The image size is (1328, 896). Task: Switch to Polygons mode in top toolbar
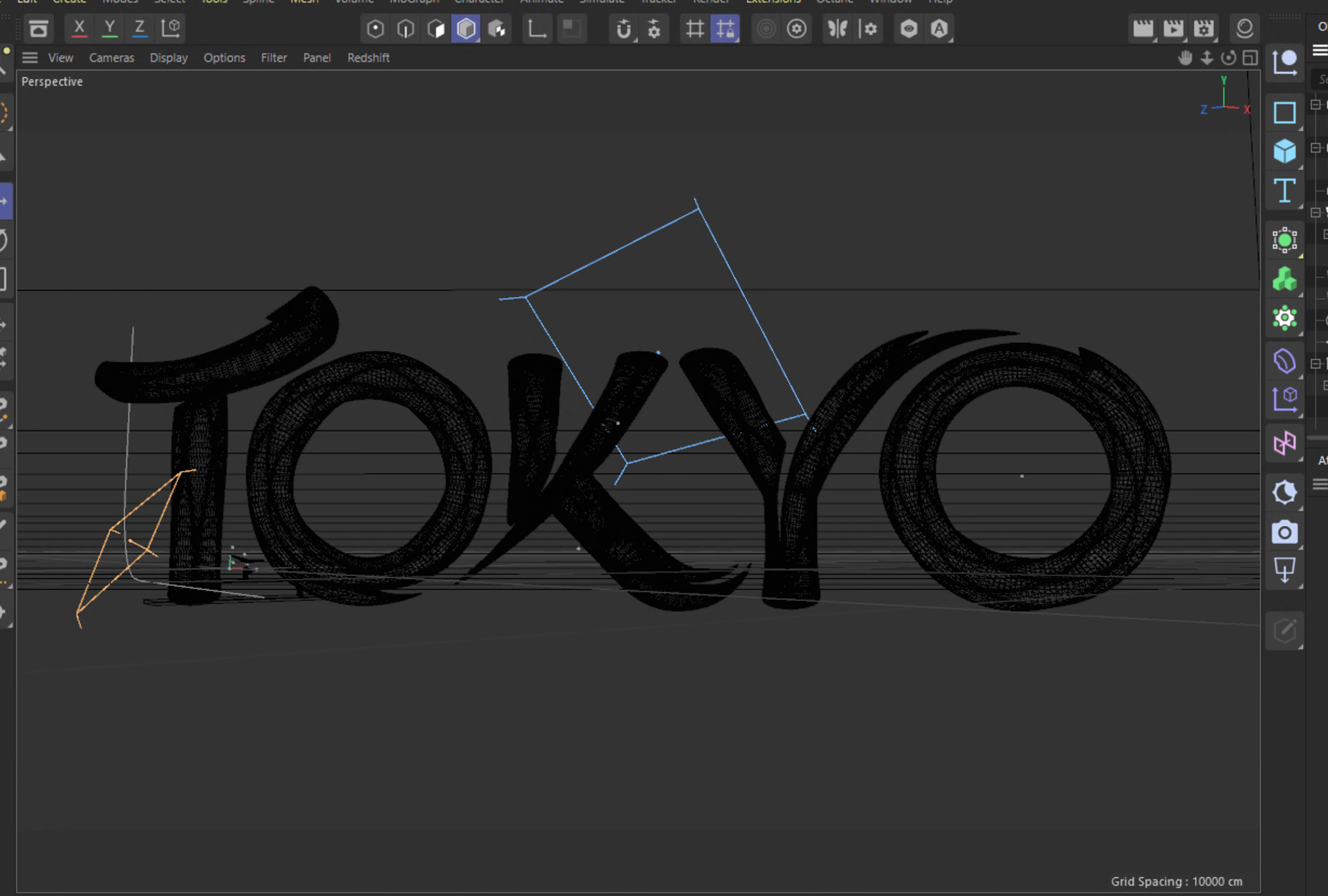tap(436, 28)
